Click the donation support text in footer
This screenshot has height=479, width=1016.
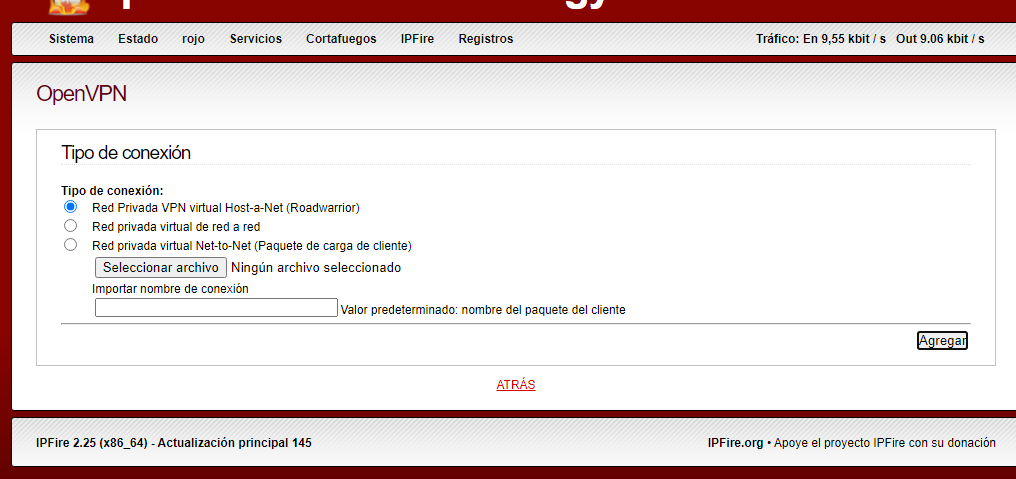884,443
